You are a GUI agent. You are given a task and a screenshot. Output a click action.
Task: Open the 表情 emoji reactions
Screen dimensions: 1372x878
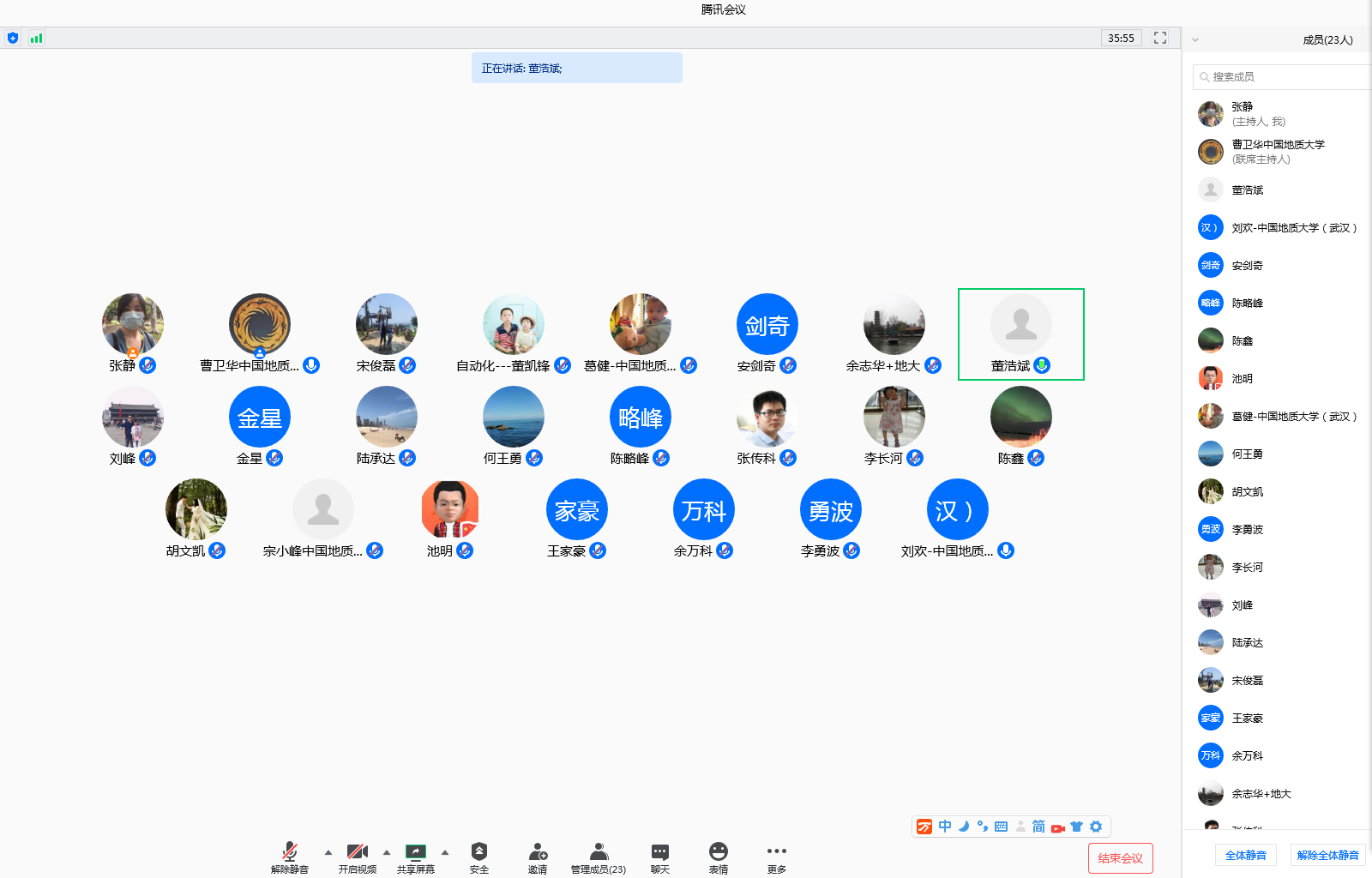pyautogui.click(x=718, y=857)
